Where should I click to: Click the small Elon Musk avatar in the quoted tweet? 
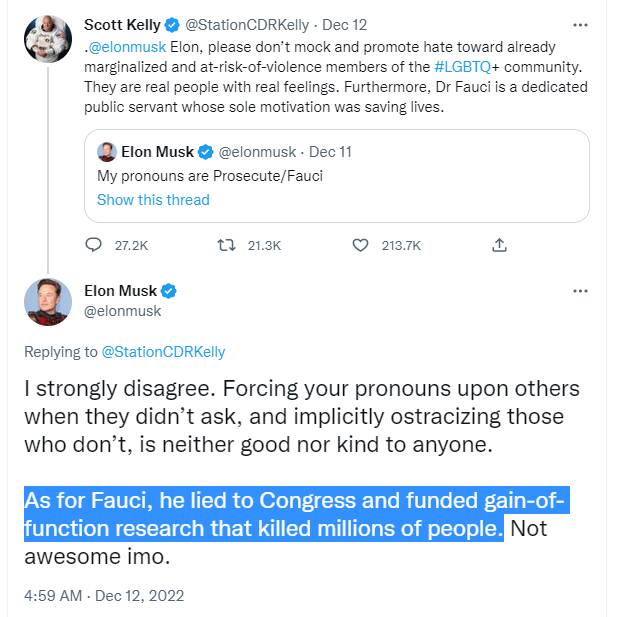pyautogui.click(x=107, y=152)
